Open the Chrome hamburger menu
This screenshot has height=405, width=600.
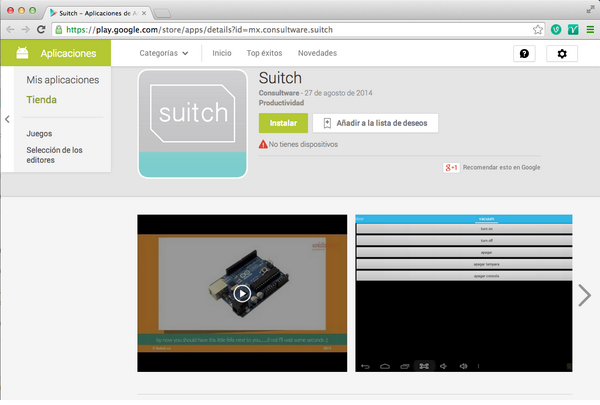[590, 29]
